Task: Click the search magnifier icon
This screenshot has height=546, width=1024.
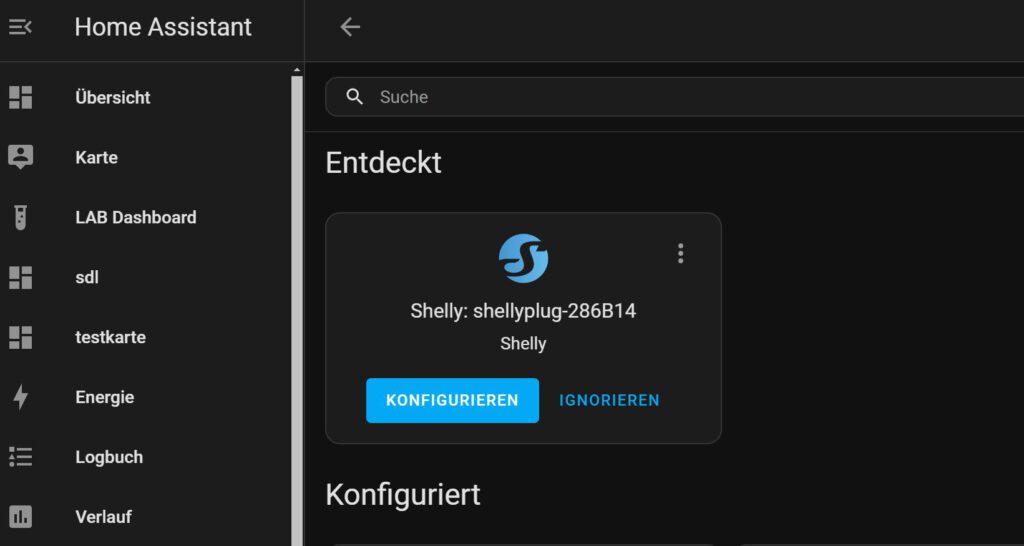Action: (355, 97)
